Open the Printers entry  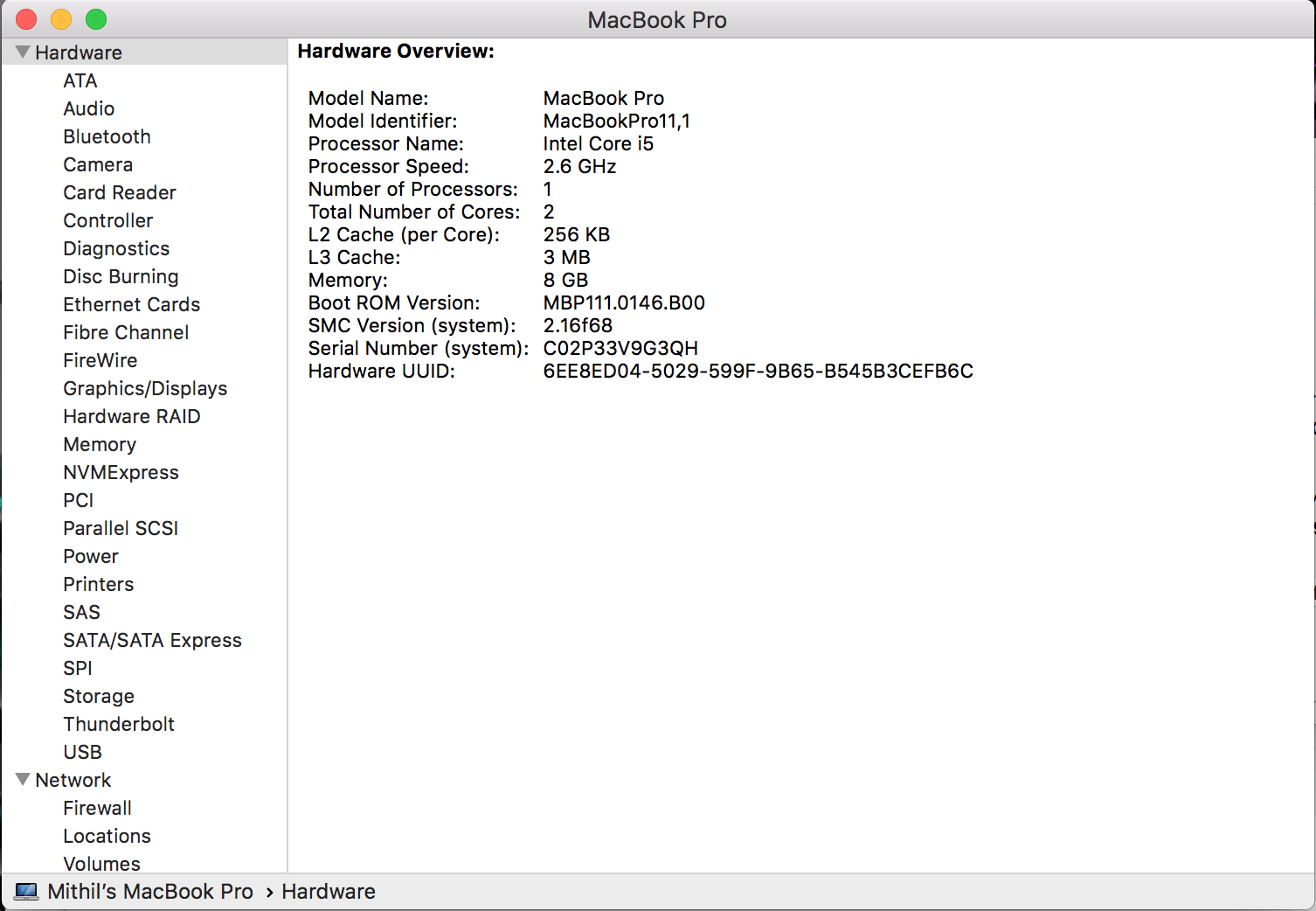tap(99, 584)
